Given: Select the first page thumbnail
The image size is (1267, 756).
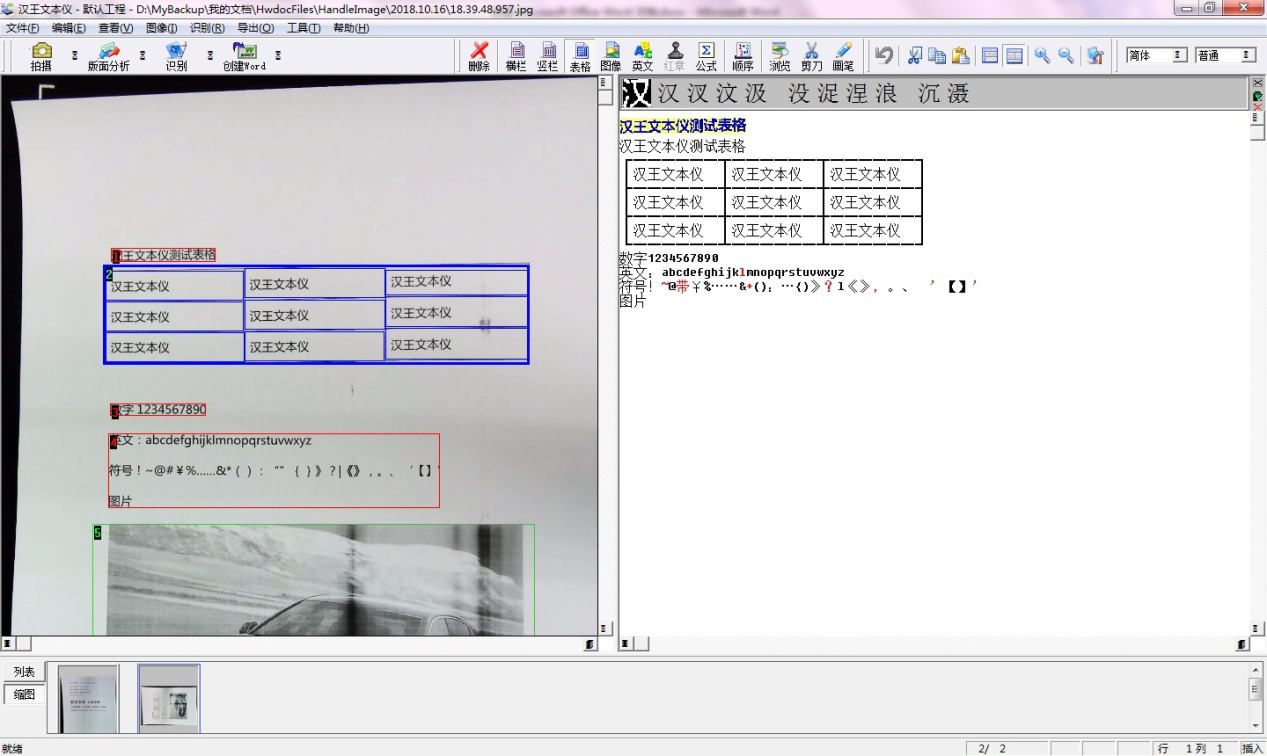Looking at the screenshot, I should tap(88, 698).
